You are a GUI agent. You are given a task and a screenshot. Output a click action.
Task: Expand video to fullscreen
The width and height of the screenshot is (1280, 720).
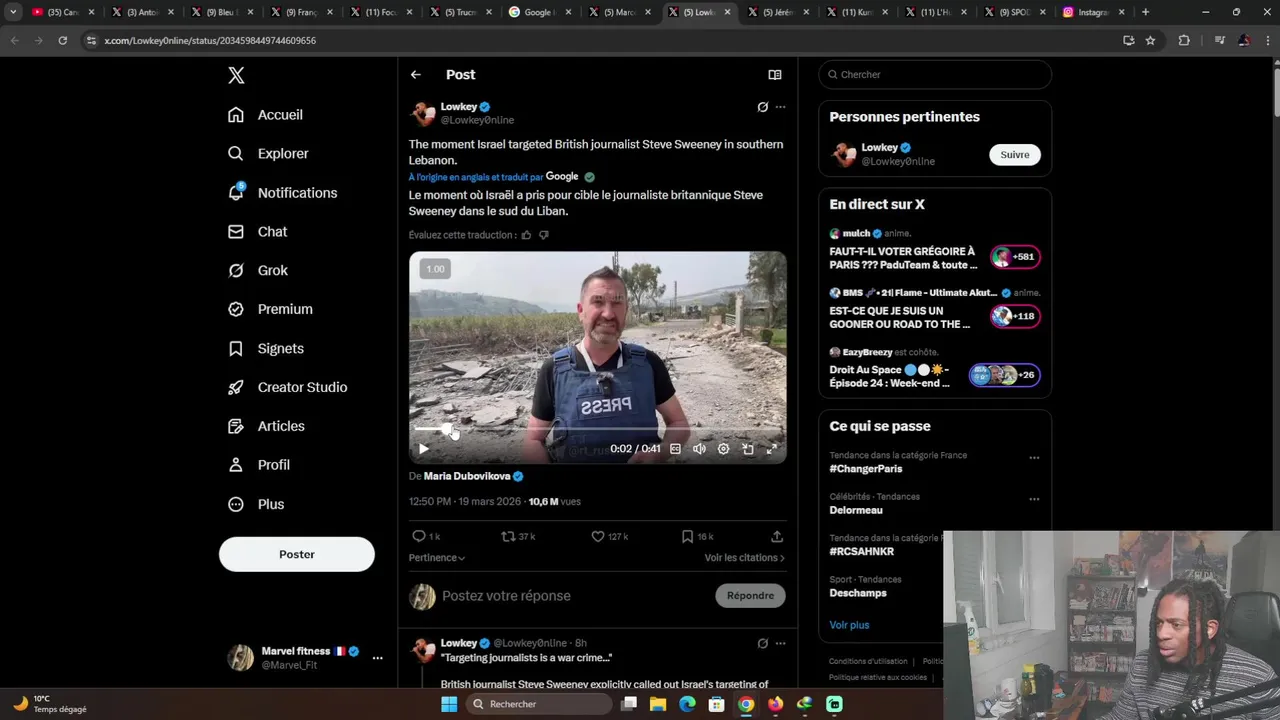click(771, 449)
